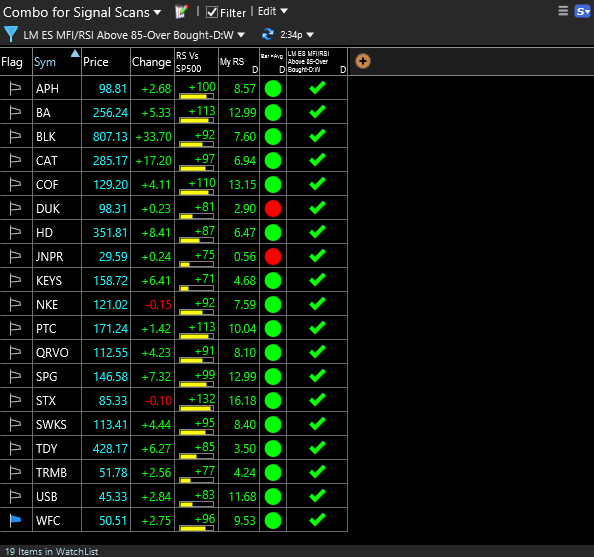Toggle the flag for DUK
Screen dimensions: 594x557
pyautogui.click(x=15, y=208)
